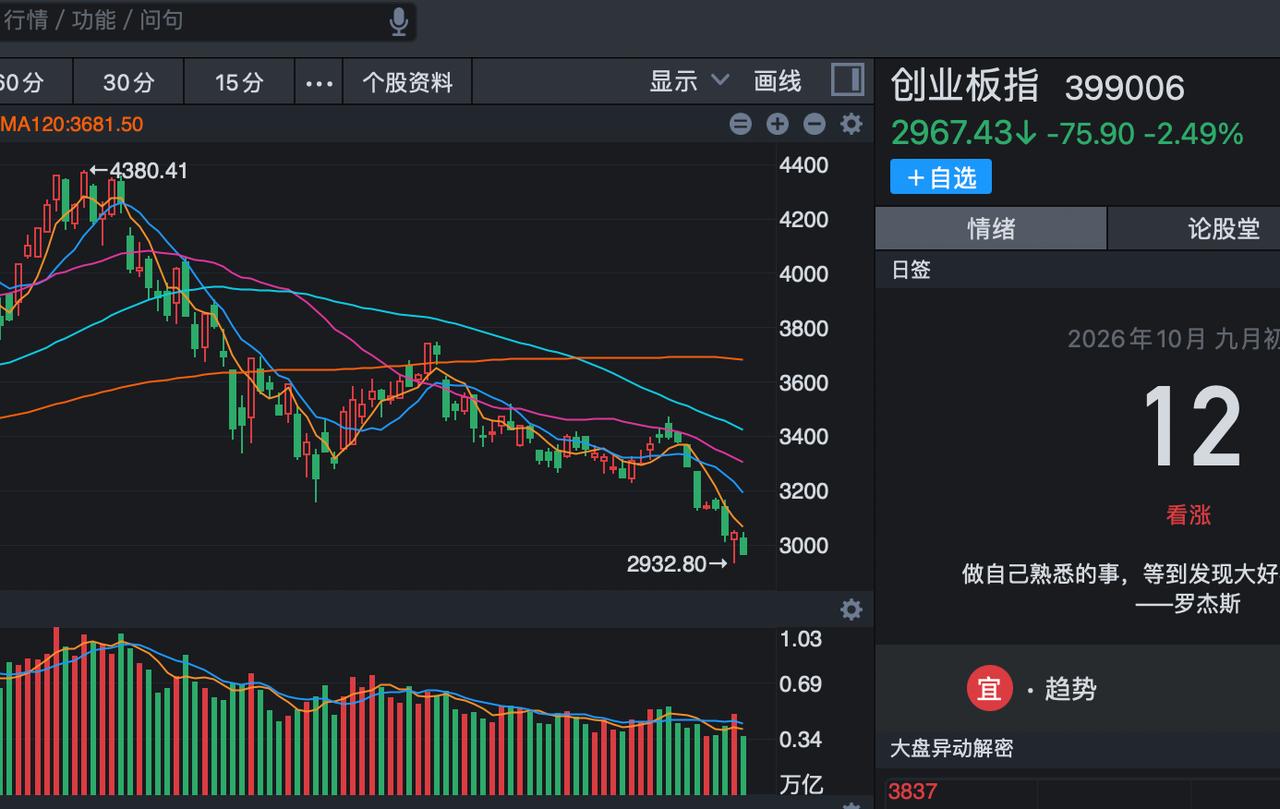Click the percentage change -2.49%
1280x809 pixels.
coord(1193,133)
